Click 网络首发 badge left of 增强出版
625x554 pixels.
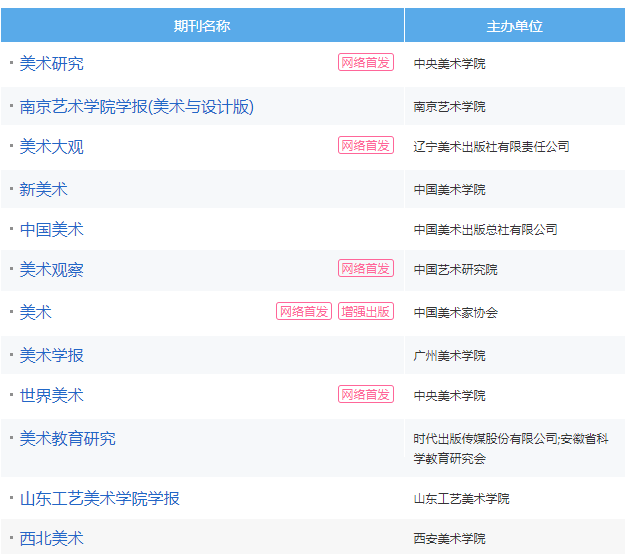click(304, 311)
